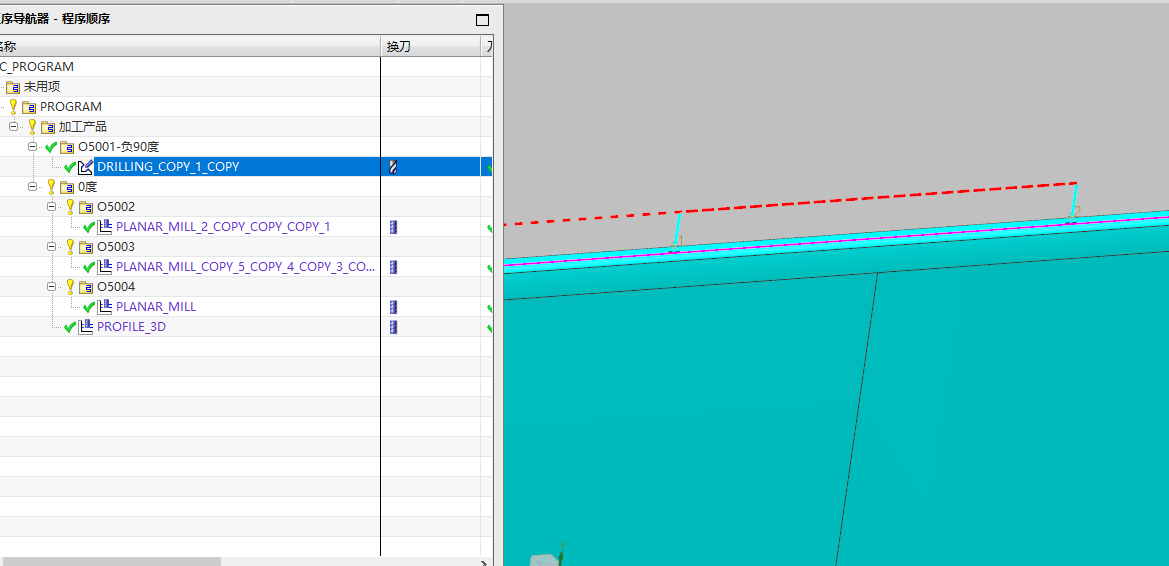This screenshot has height=566, width=1169.
Task: Click the mill tool-change icon in the PLANAR_MILL row
Action: [x=394, y=306]
